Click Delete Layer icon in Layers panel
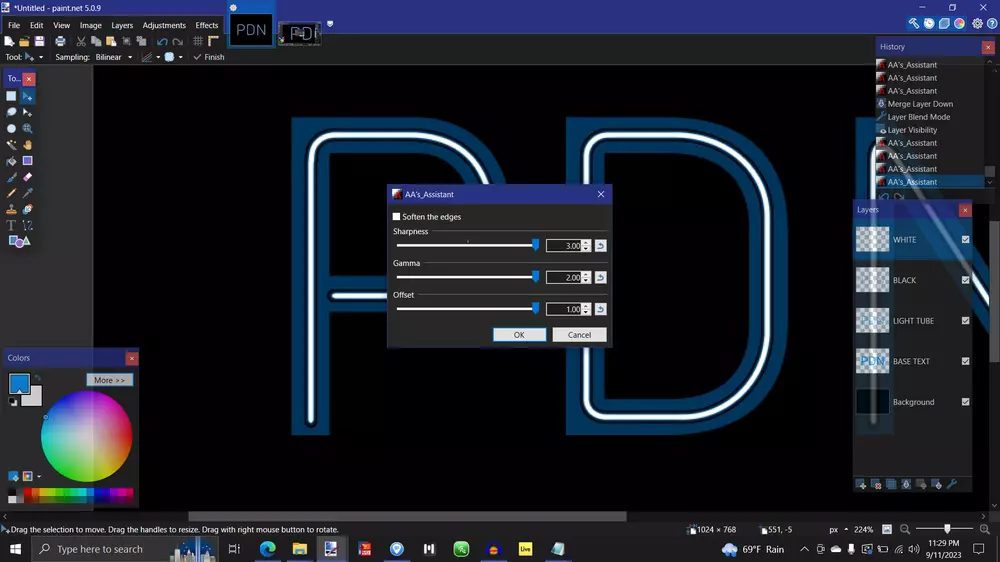Screen dimensions: 1000x562 [x=876, y=485]
